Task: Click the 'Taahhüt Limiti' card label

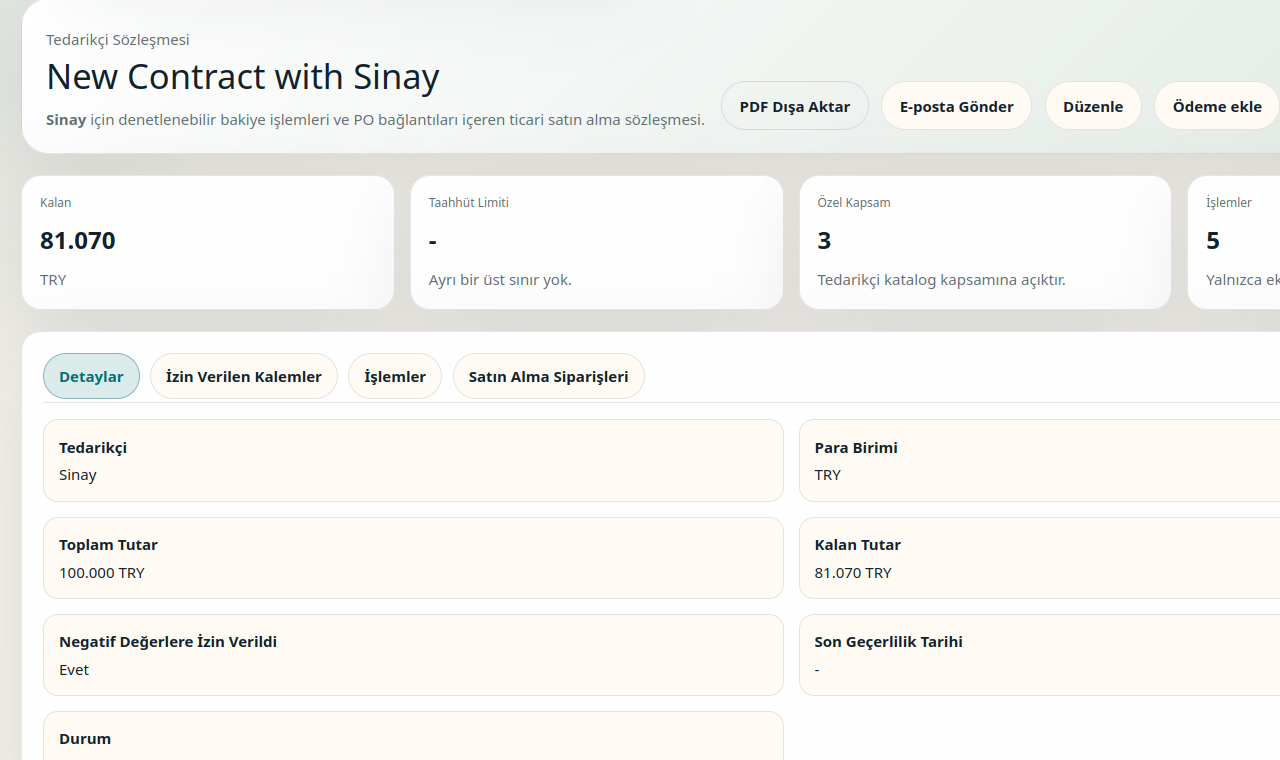Action: pos(469,202)
